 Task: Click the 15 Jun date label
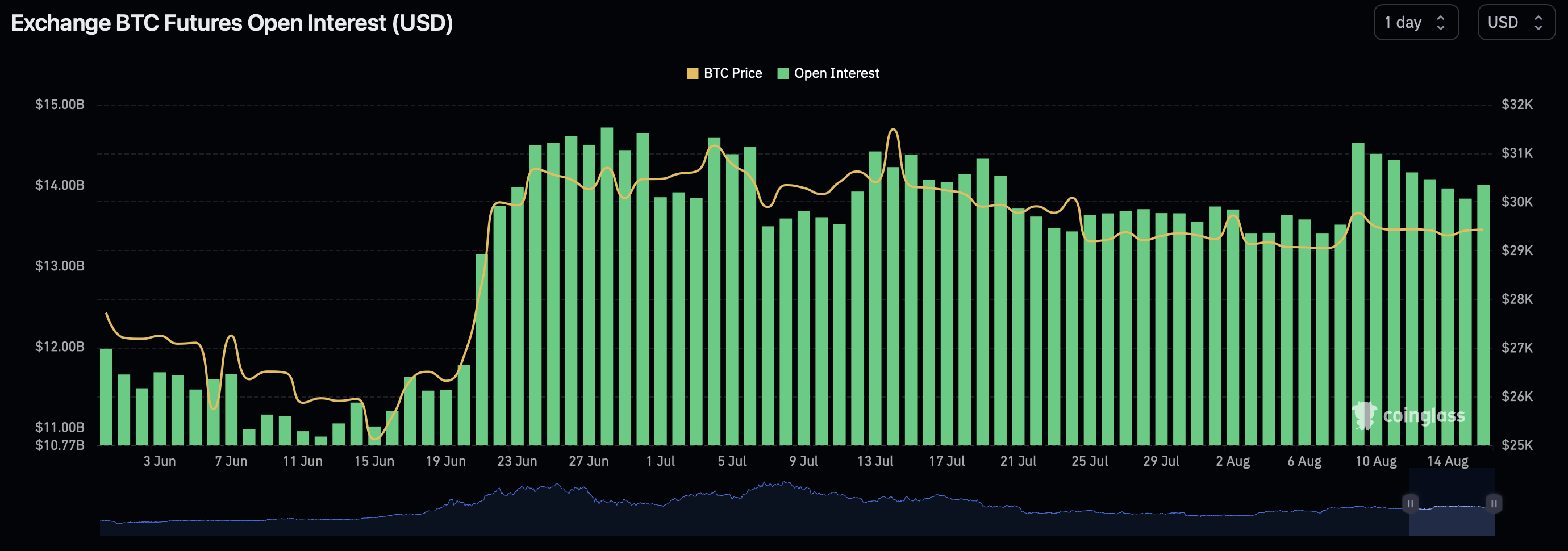374,461
